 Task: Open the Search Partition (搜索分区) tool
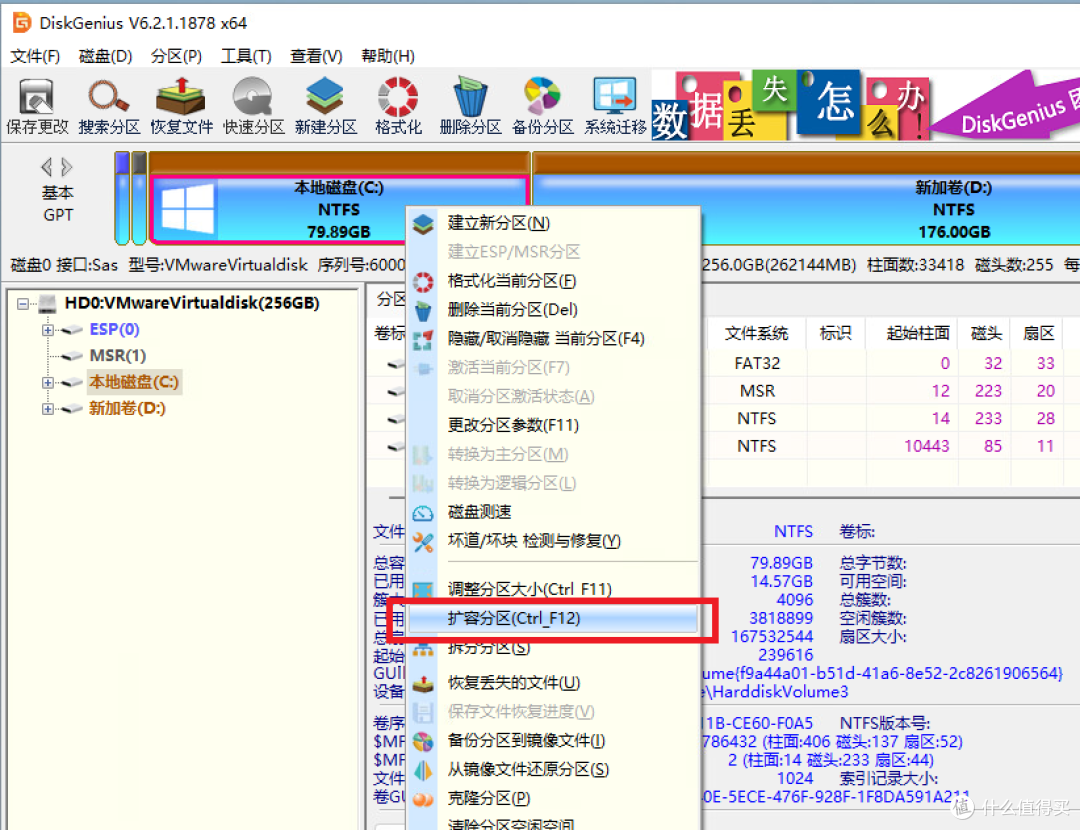pyautogui.click(x=109, y=107)
